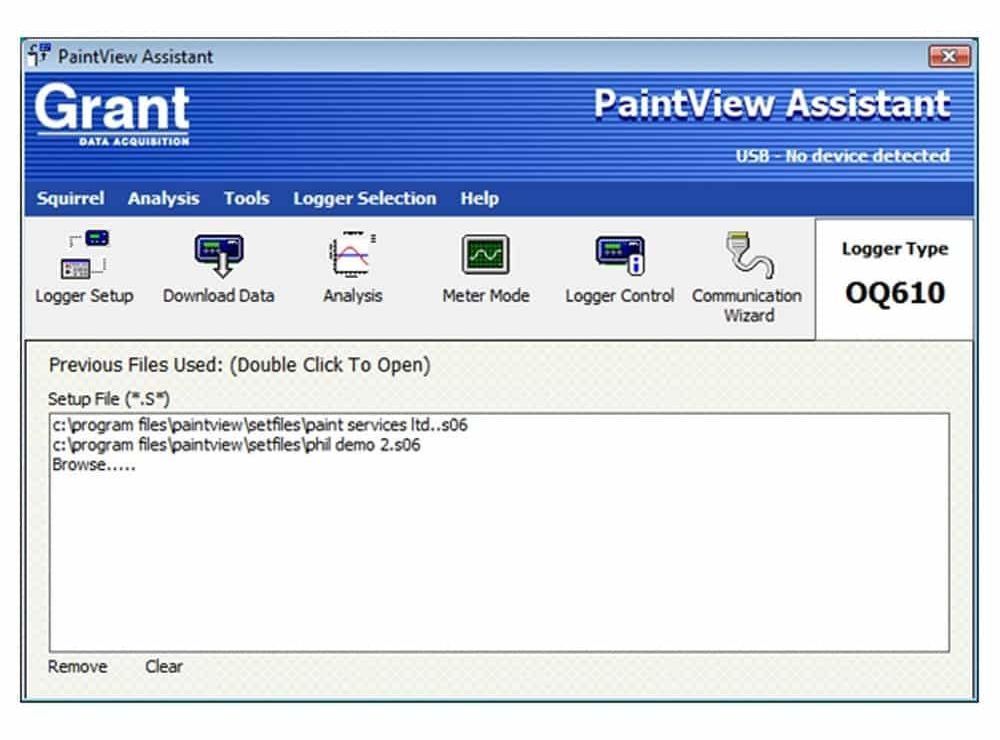The image size is (1000, 740).
Task: Open the Squirrel menu
Action: click(70, 198)
